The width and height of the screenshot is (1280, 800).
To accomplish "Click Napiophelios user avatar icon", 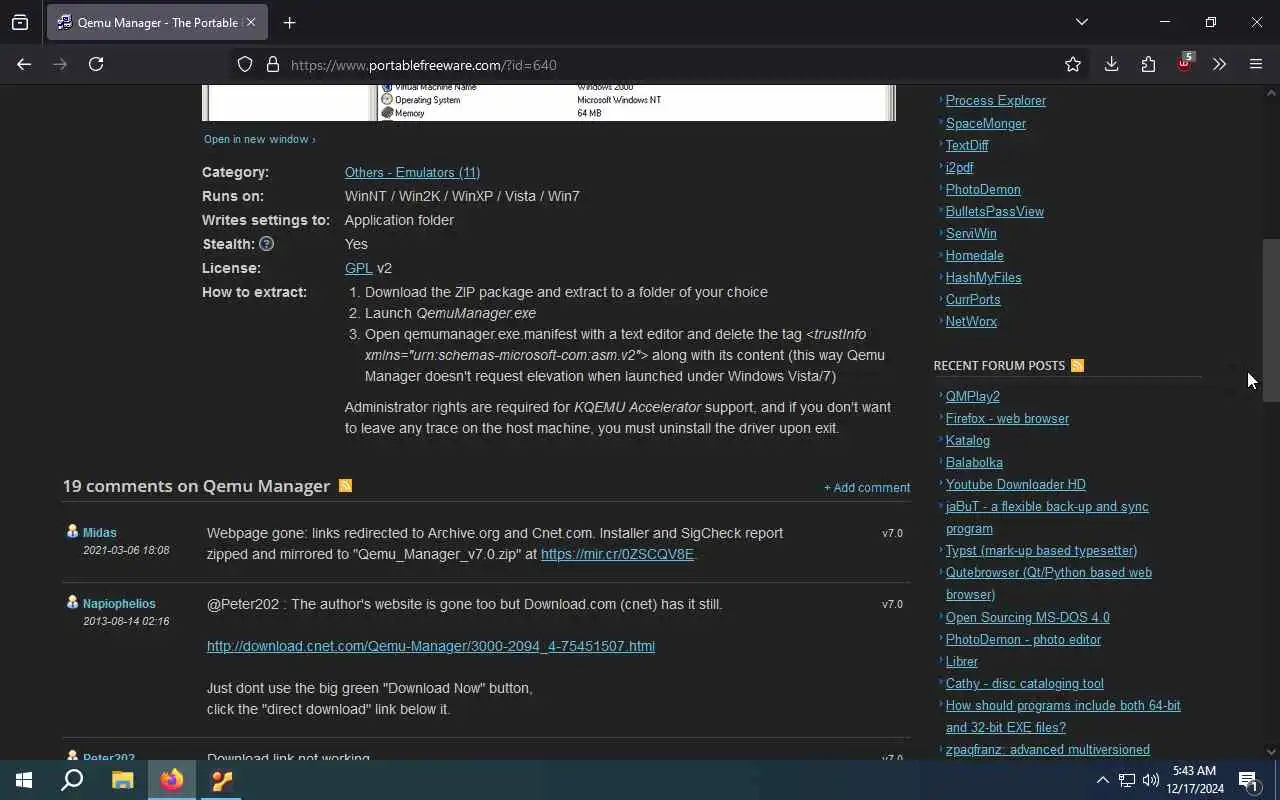I will 72,603.
